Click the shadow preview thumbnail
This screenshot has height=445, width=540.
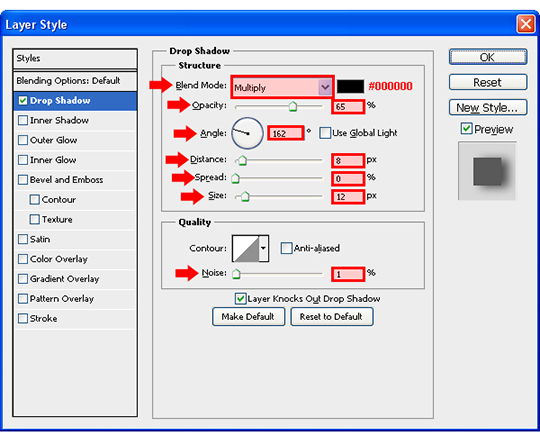click(487, 171)
